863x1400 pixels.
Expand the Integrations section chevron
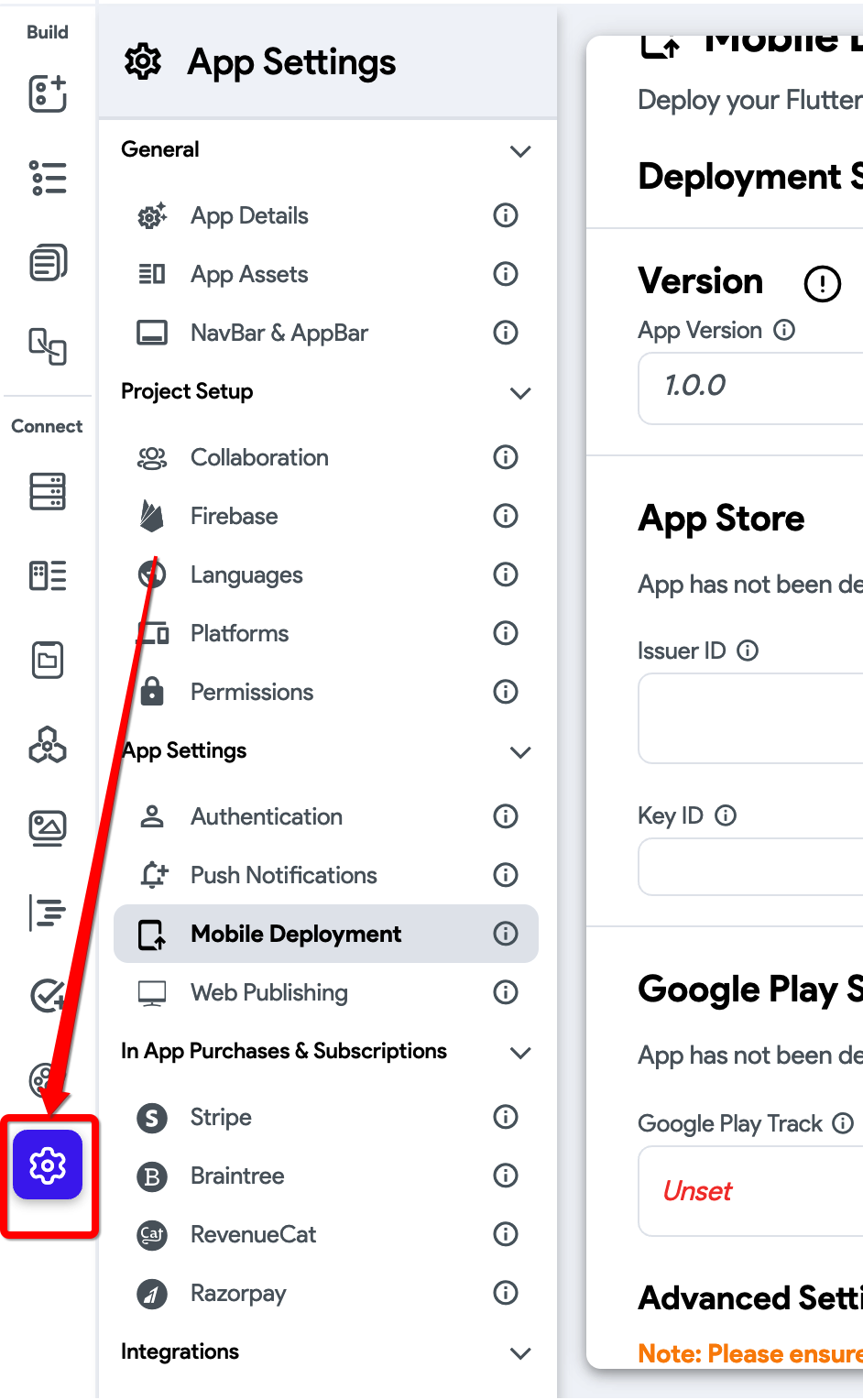(x=520, y=1353)
